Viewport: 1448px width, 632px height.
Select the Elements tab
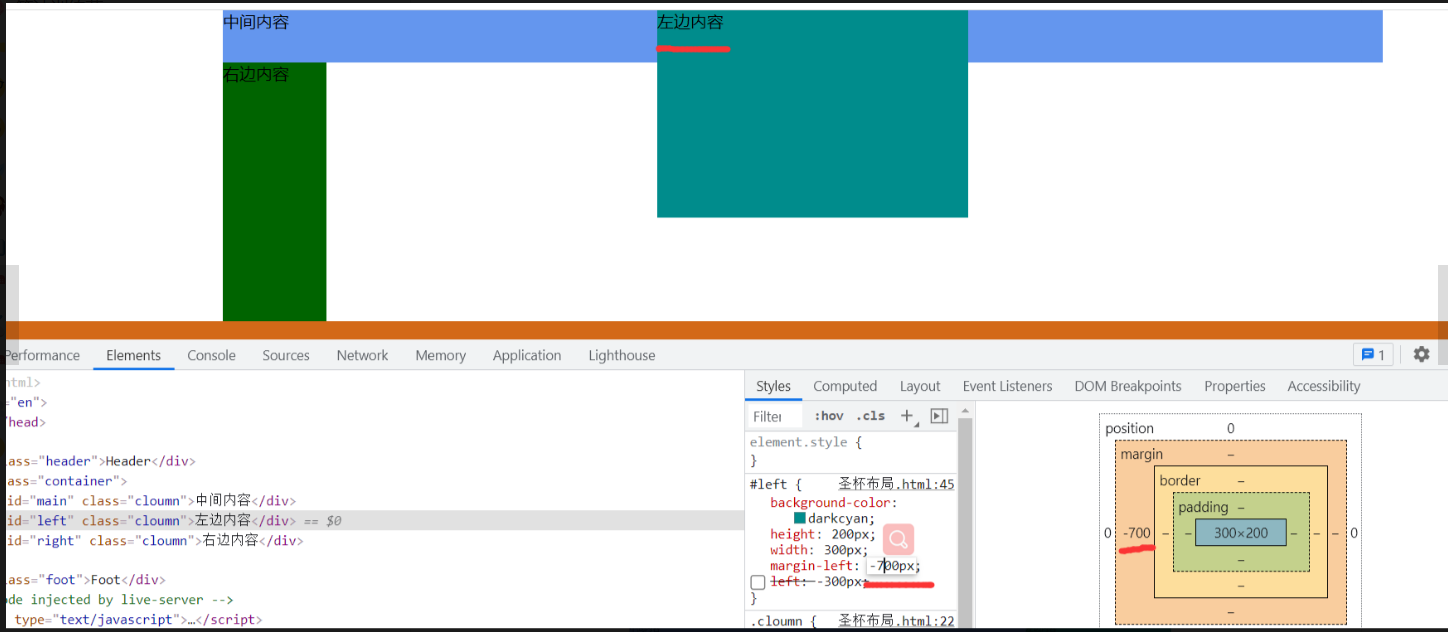(133, 355)
